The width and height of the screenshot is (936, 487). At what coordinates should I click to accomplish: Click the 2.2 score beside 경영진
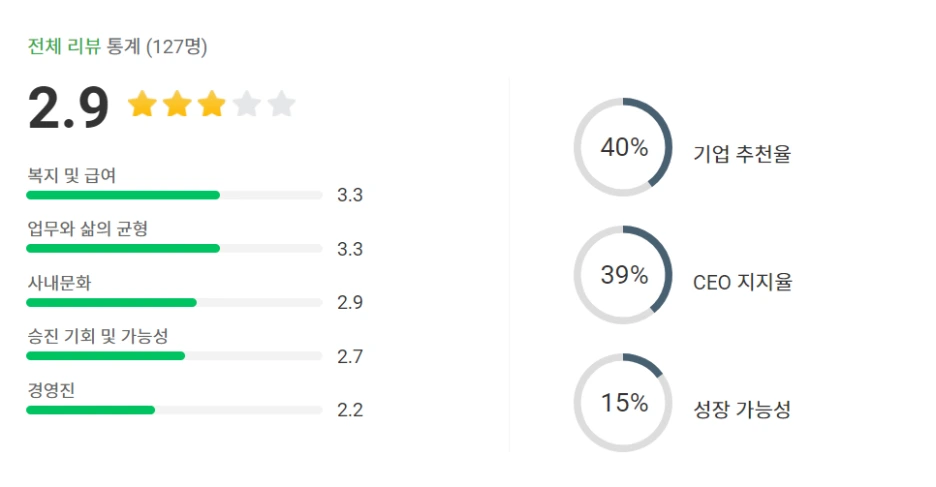(x=350, y=410)
